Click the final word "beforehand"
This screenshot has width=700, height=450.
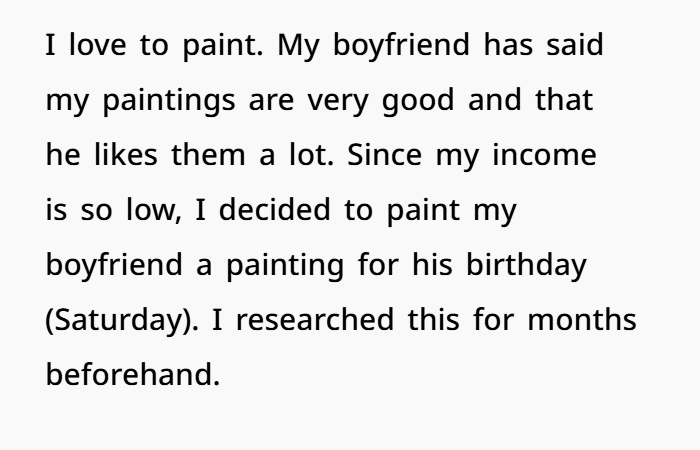(x=132, y=376)
